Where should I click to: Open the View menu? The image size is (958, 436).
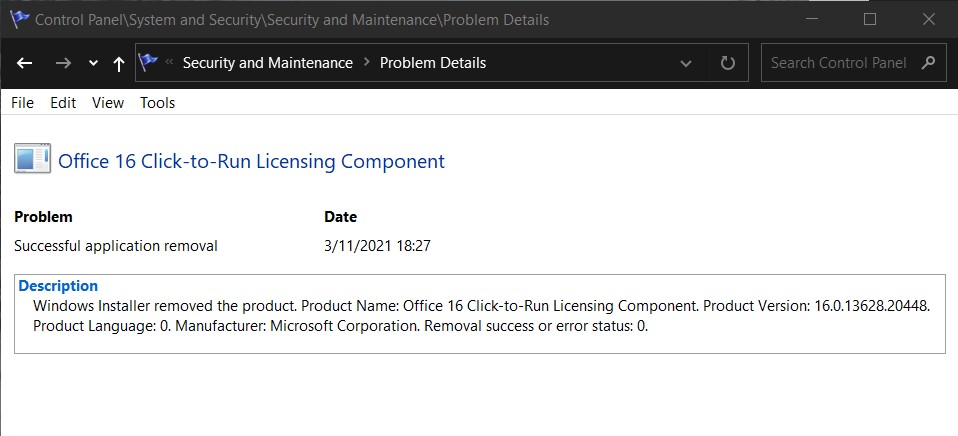point(108,103)
